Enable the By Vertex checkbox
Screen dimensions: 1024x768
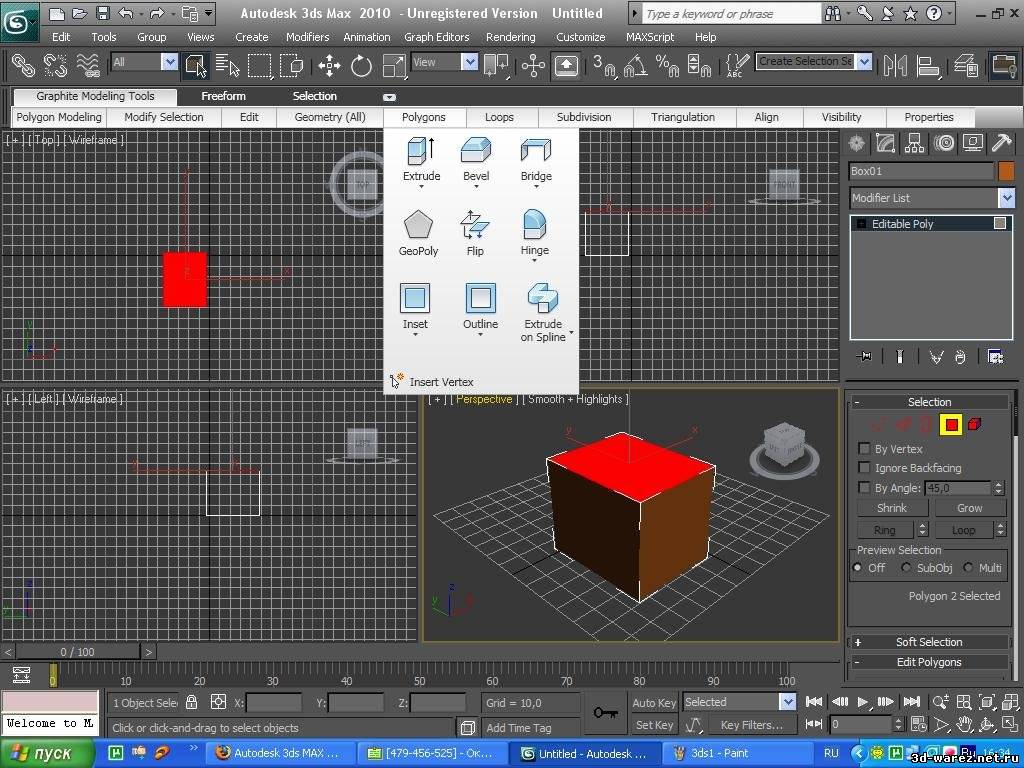pos(864,449)
